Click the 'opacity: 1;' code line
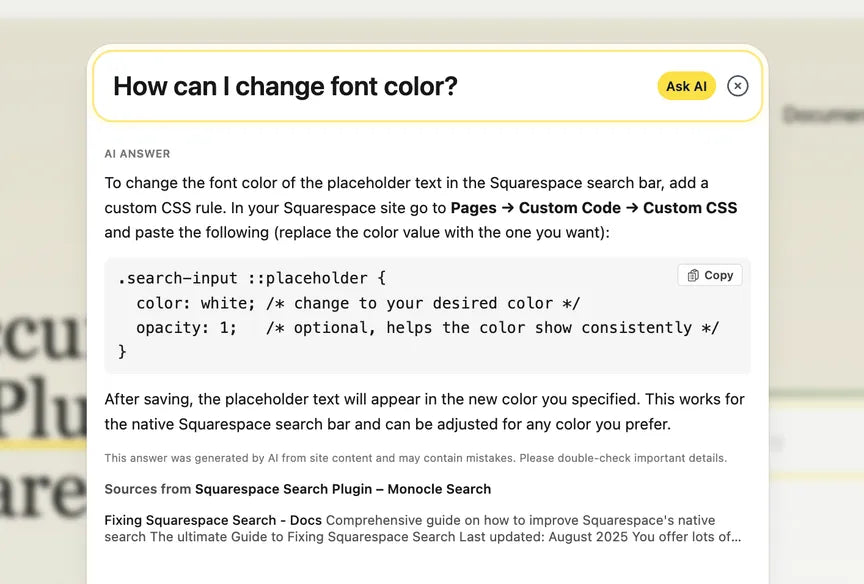Screen dimensions: 864x584 [x=428, y=328]
